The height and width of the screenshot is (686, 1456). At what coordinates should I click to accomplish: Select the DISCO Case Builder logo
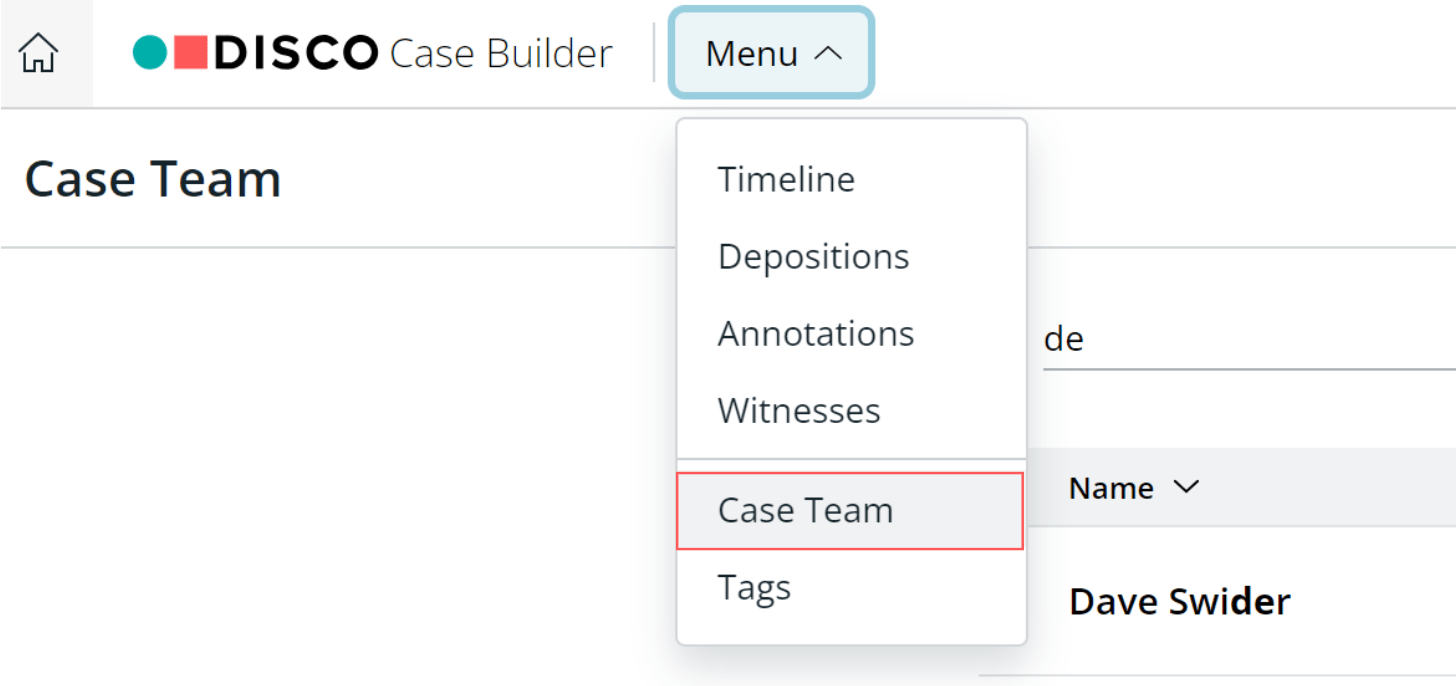[x=370, y=52]
